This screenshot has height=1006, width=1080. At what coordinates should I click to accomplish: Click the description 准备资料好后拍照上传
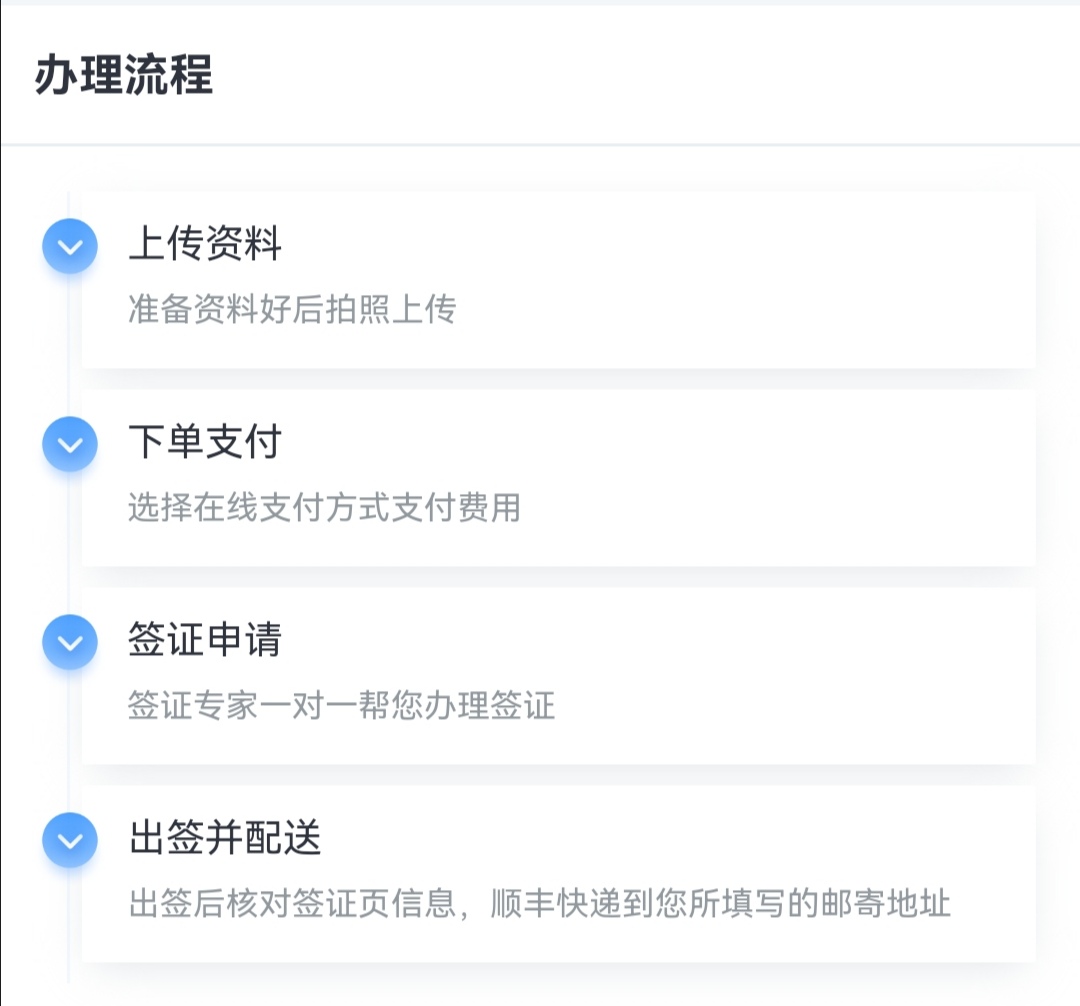292,308
